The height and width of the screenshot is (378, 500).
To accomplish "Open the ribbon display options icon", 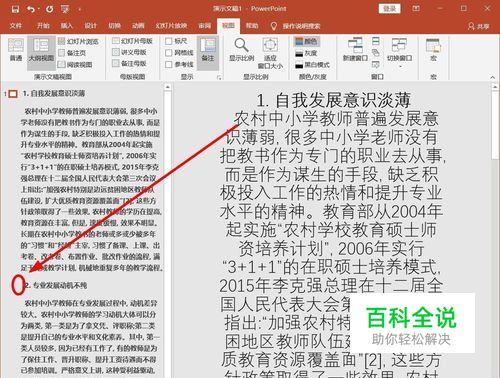I will coord(416,8).
